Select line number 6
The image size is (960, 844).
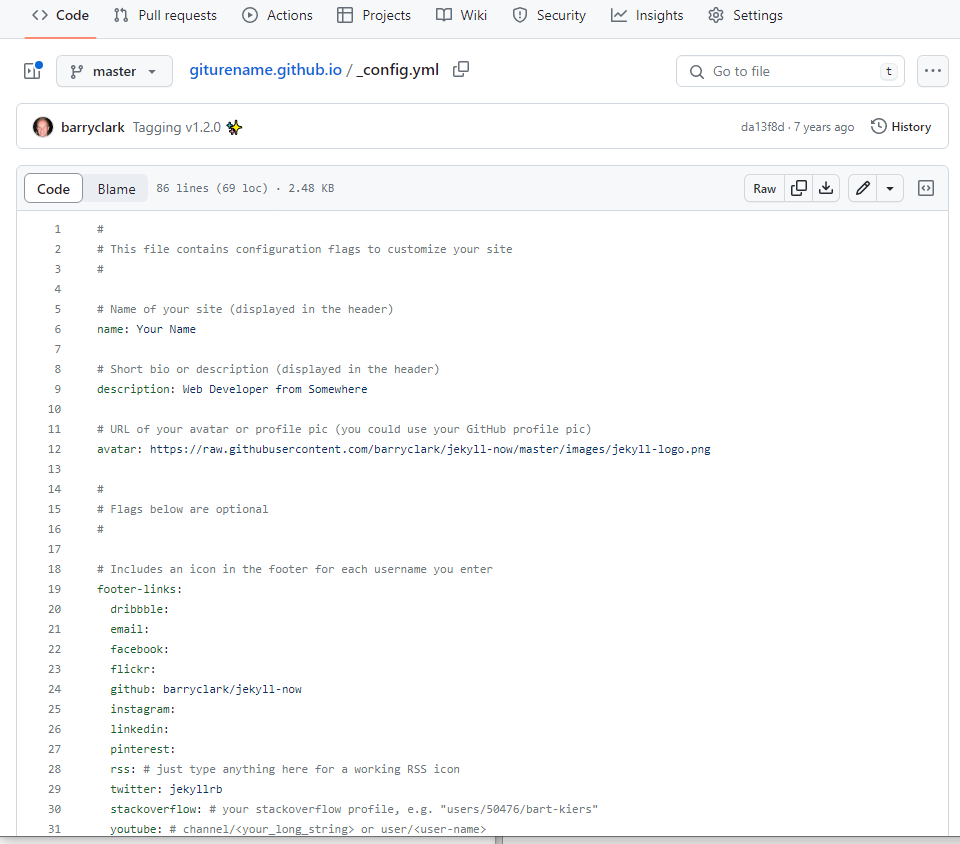[x=58, y=329]
